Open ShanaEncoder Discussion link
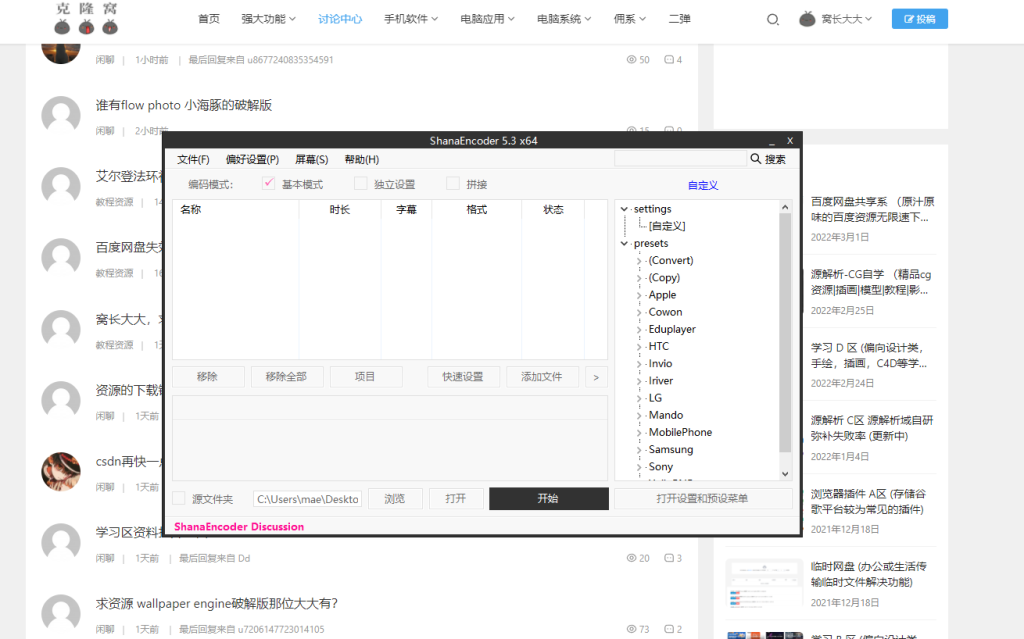 click(x=239, y=527)
